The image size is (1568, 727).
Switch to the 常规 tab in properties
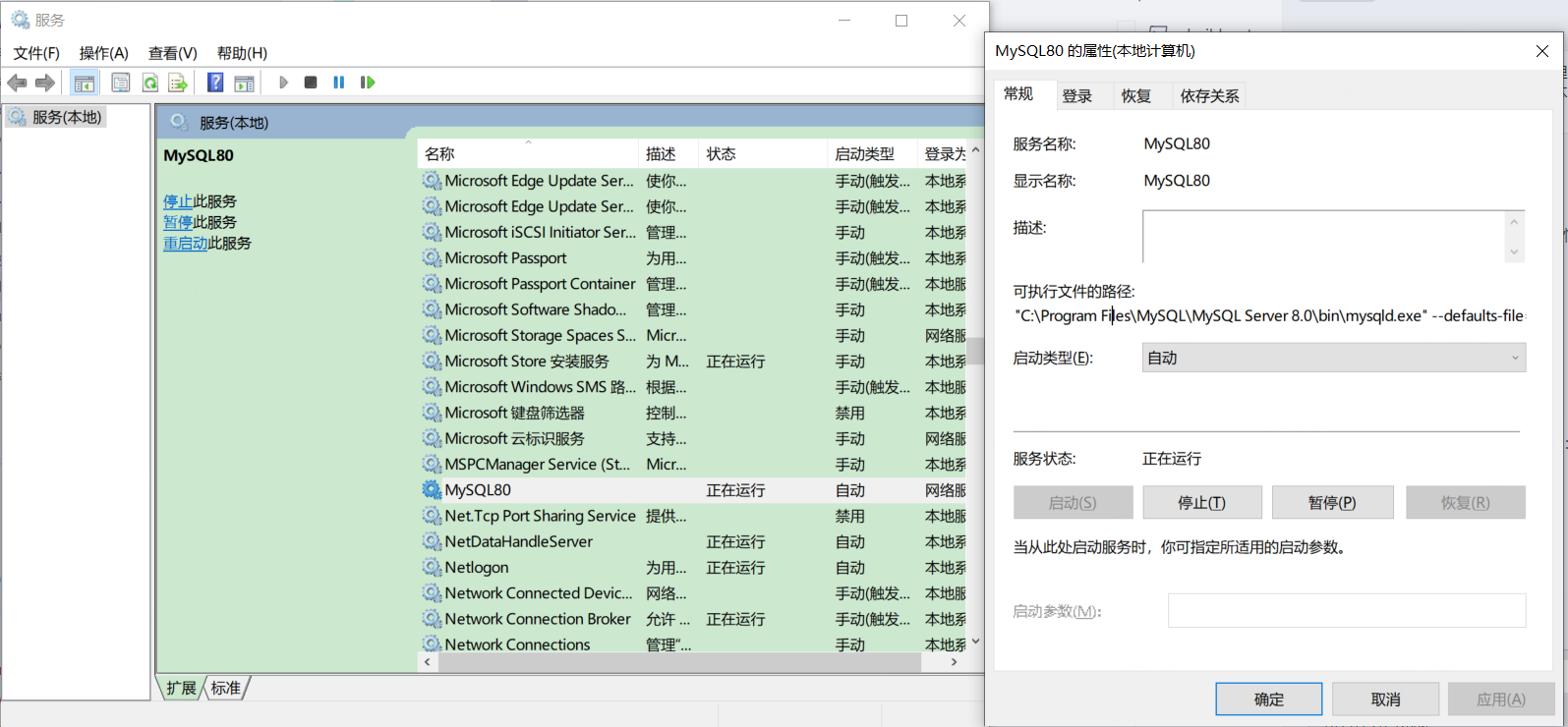point(1018,94)
